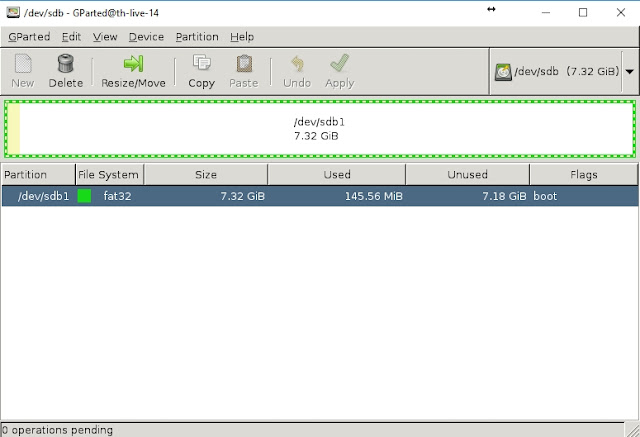Click yellow used-space strip in partition graphic
Screen dimensions: 640x437
click(13, 129)
